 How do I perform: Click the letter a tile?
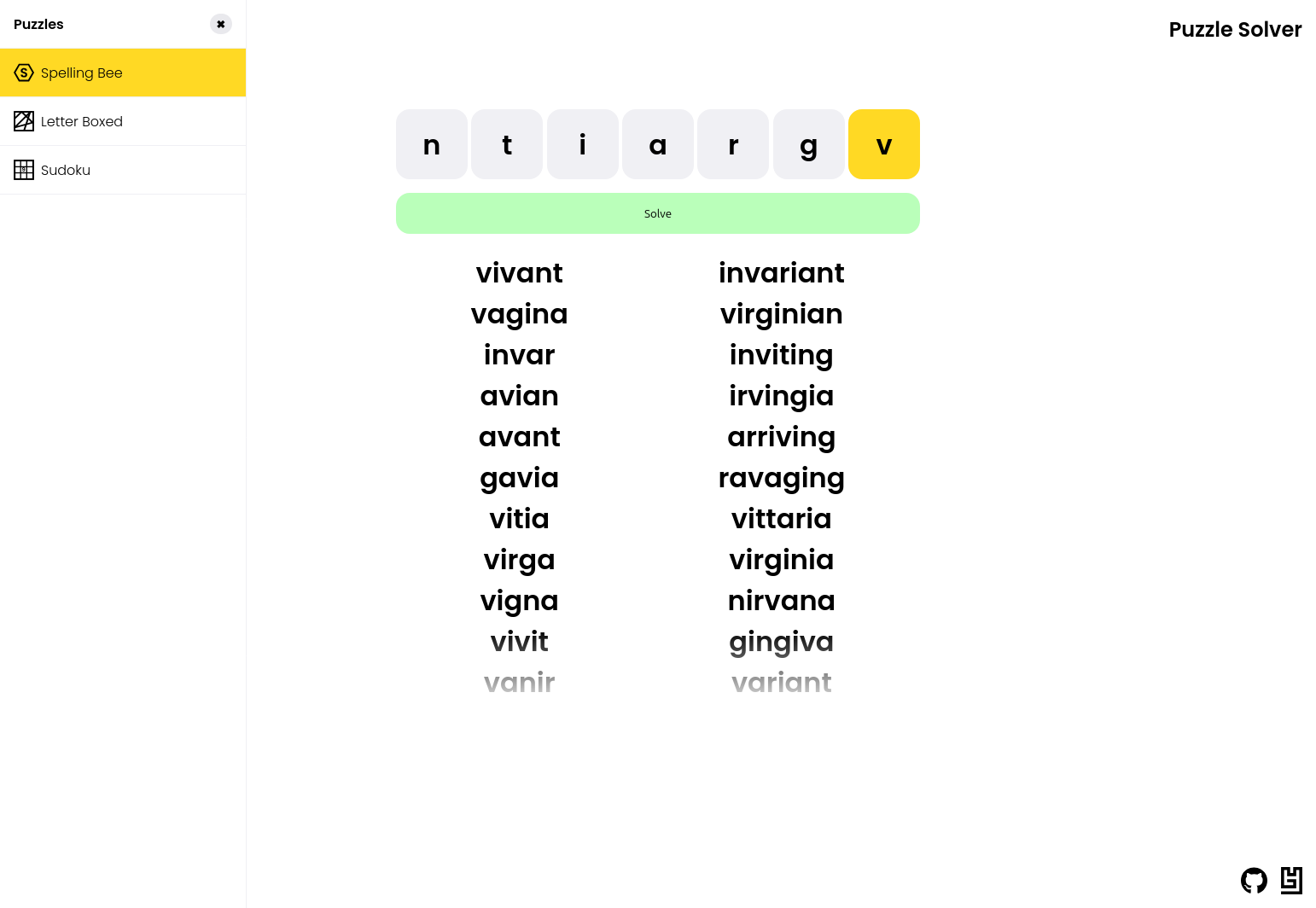[x=658, y=144]
